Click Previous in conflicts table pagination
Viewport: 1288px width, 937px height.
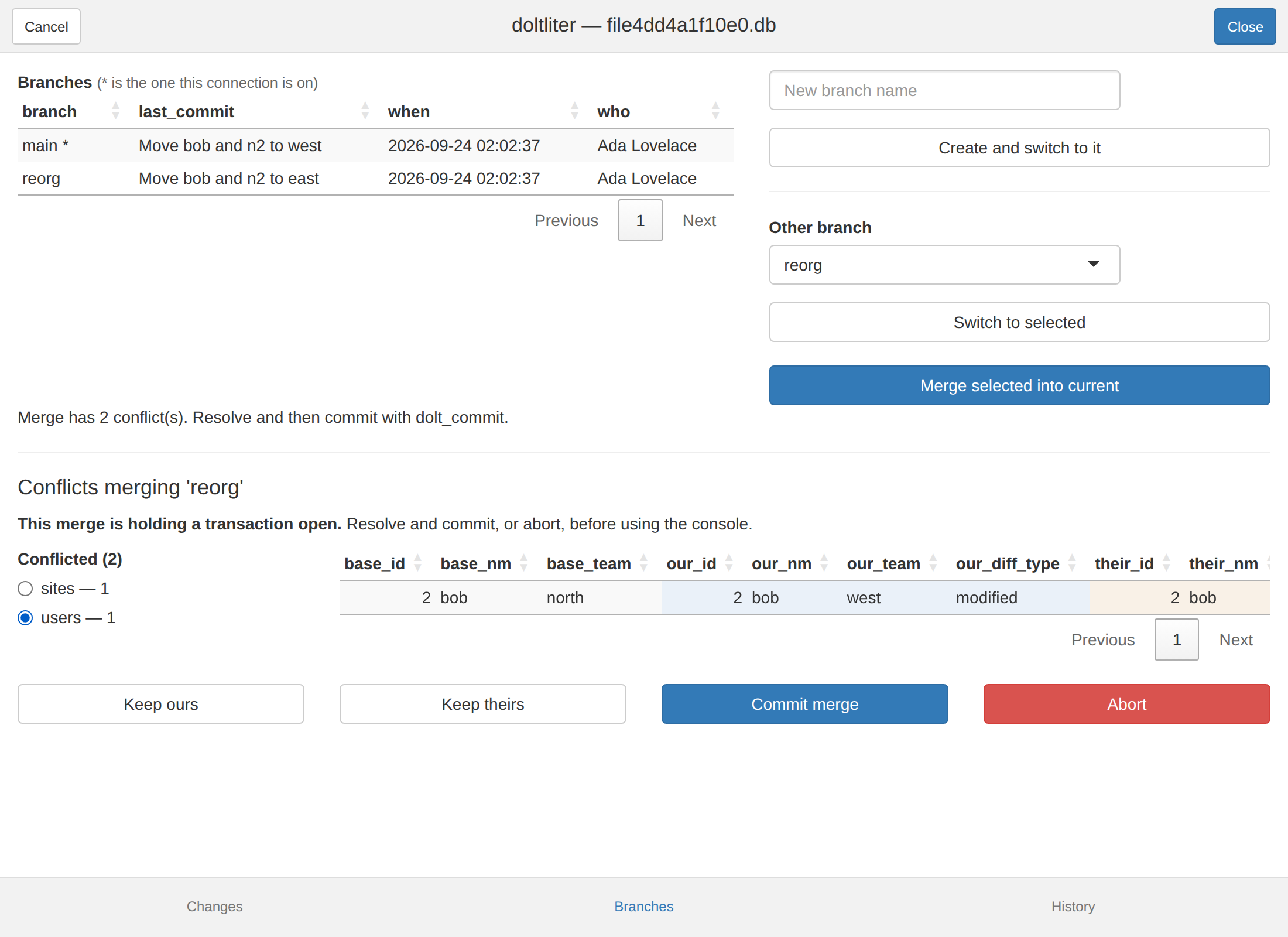(1103, 640)
